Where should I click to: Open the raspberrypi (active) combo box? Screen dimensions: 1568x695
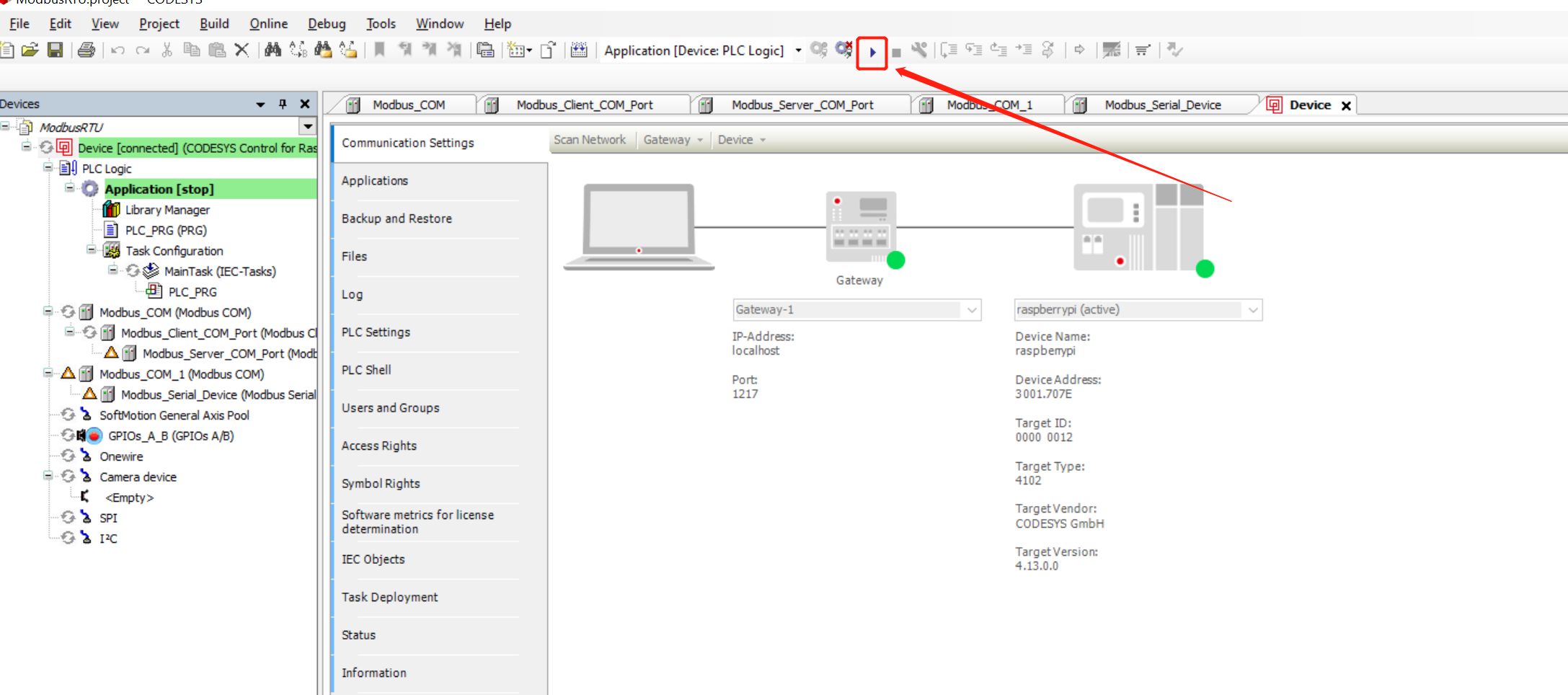click(x=1138, y=309)
